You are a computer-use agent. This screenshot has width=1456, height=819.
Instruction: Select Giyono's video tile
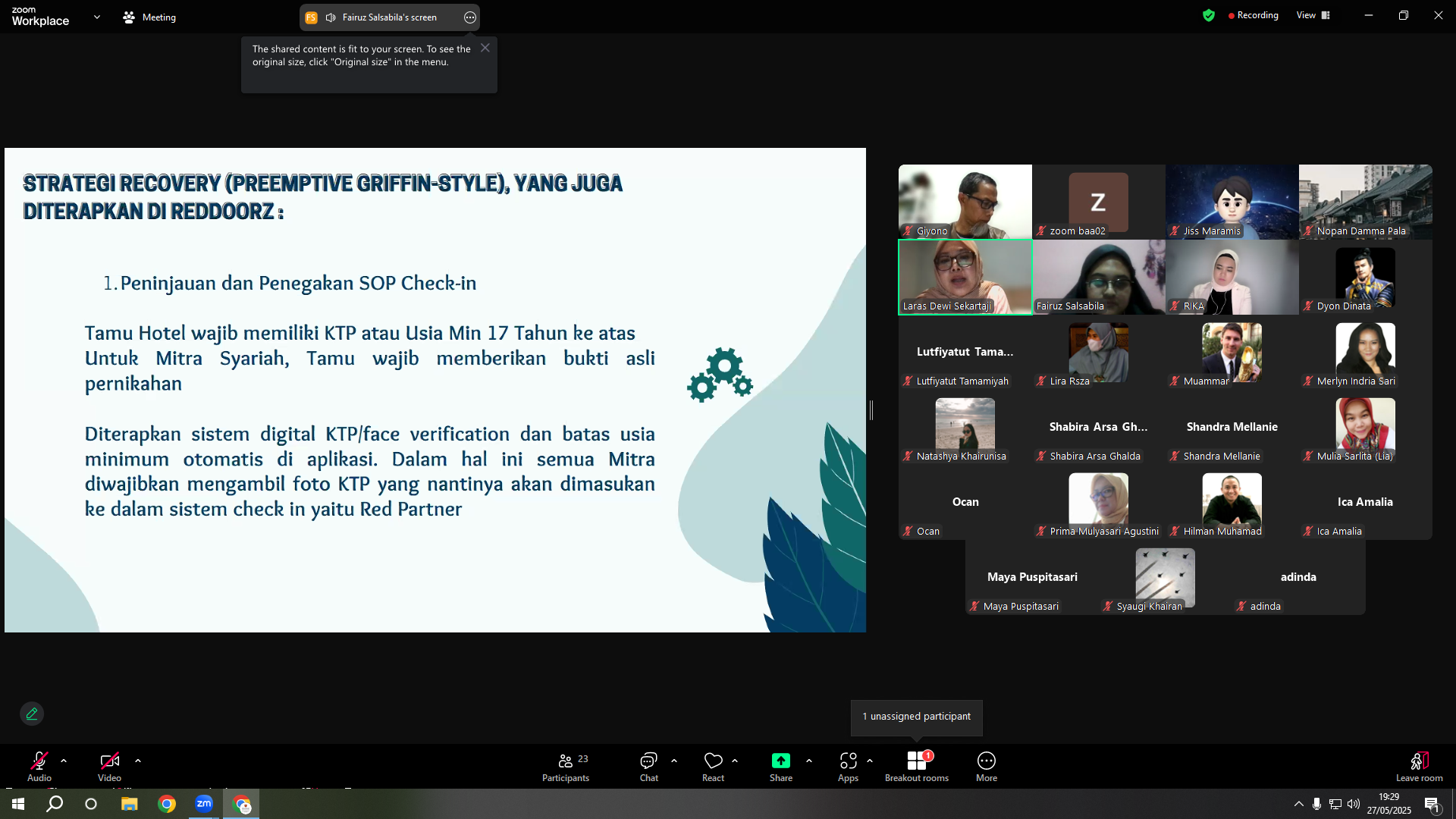[965, 202]
